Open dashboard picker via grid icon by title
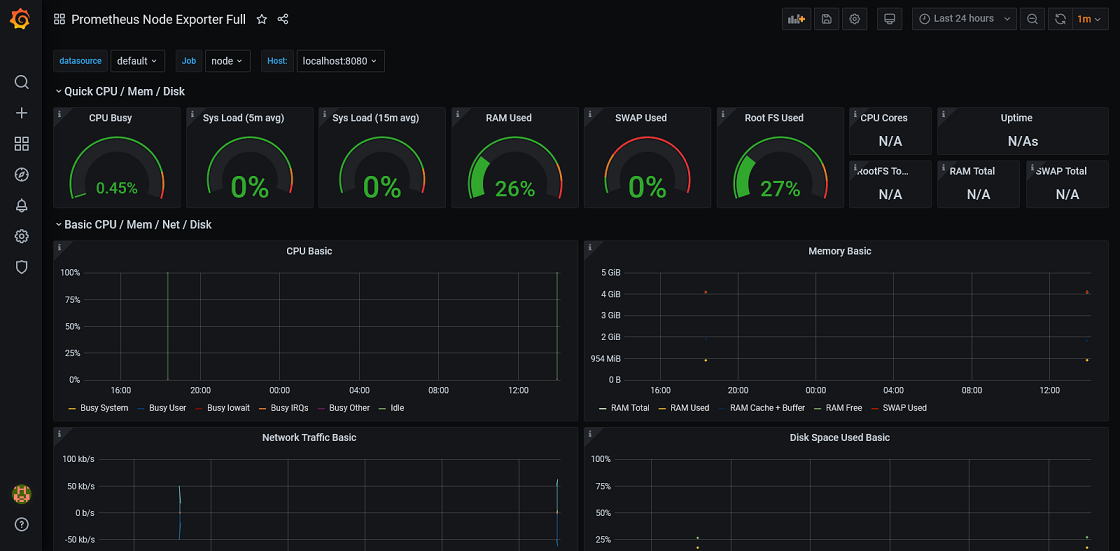This screenshot has height=551, width=1120. tap(59, 19)
